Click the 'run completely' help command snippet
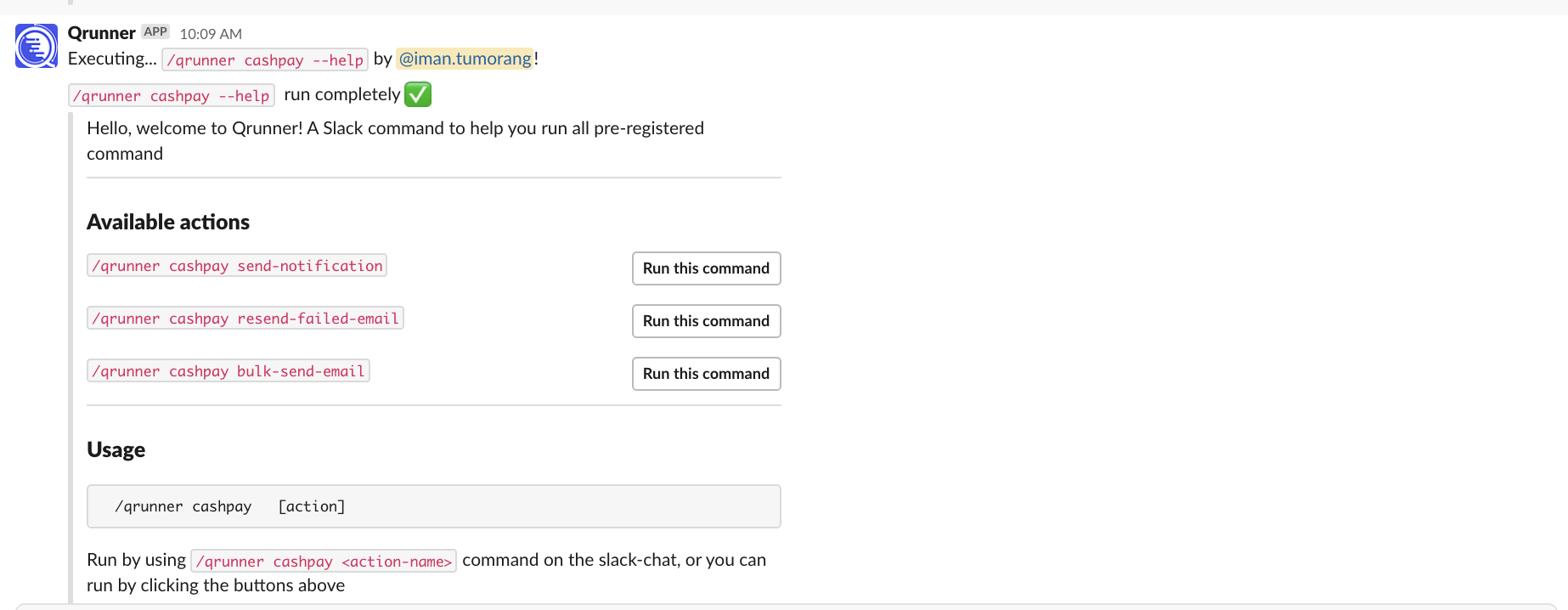Screen dimensions: 1568x610 click(171, 95)
